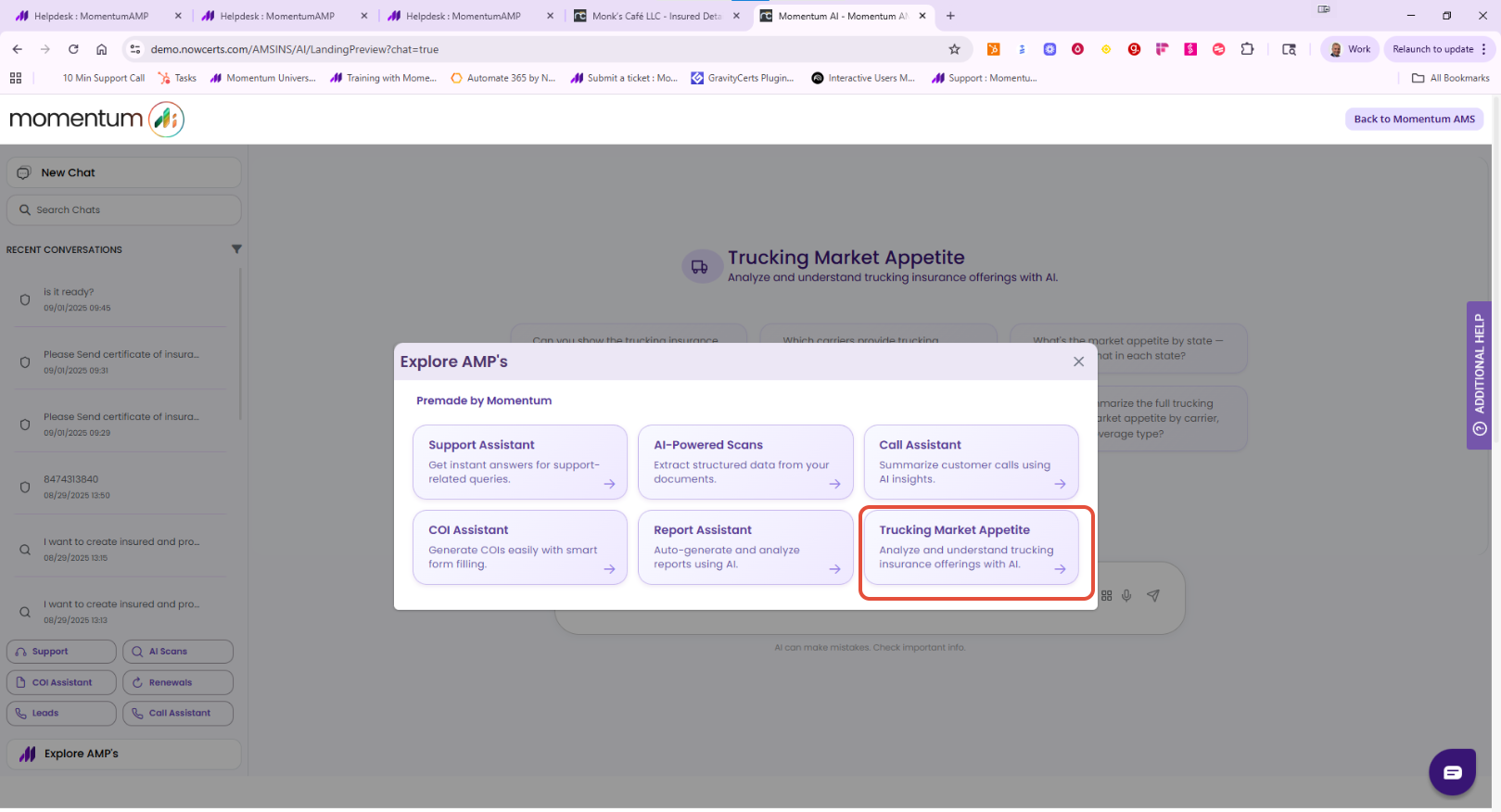Switch to Monk's Café LLC browser tab

coord(657,16)
